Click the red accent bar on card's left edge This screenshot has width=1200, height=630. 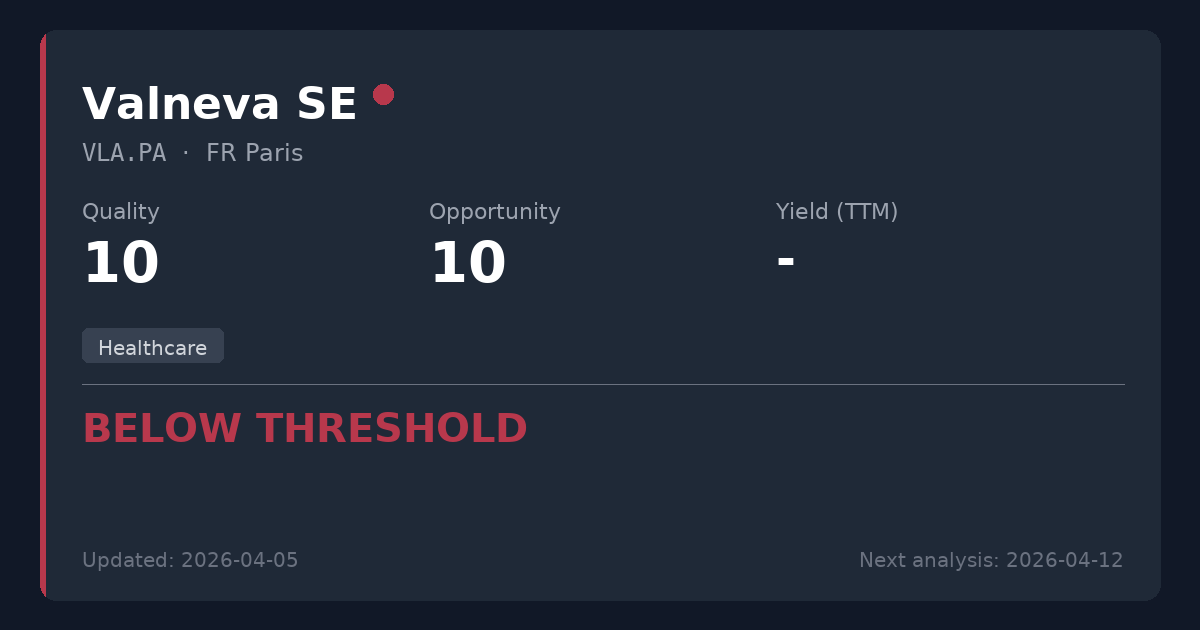pos(43,315)
